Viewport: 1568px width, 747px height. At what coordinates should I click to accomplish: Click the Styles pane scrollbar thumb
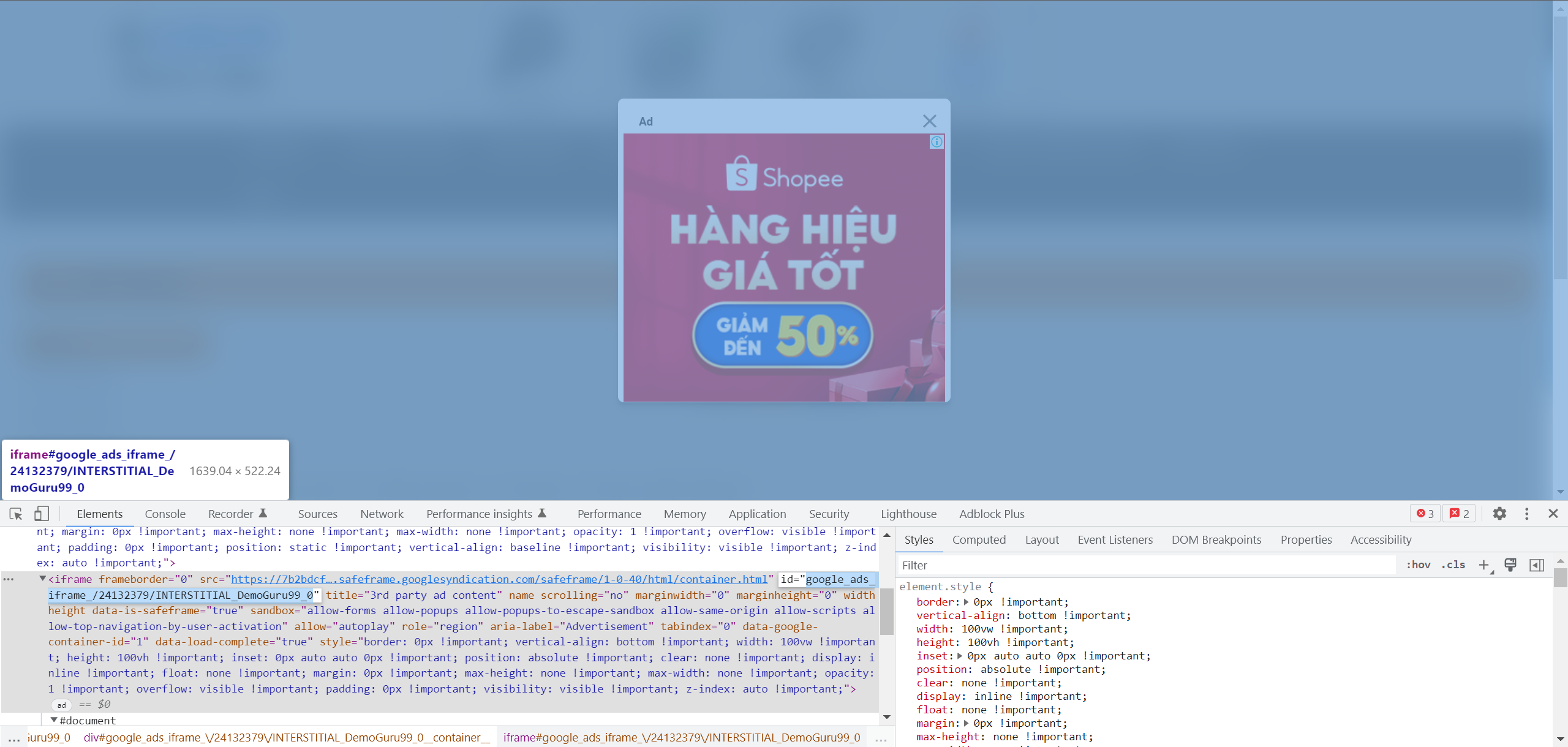pos(1560,578)
